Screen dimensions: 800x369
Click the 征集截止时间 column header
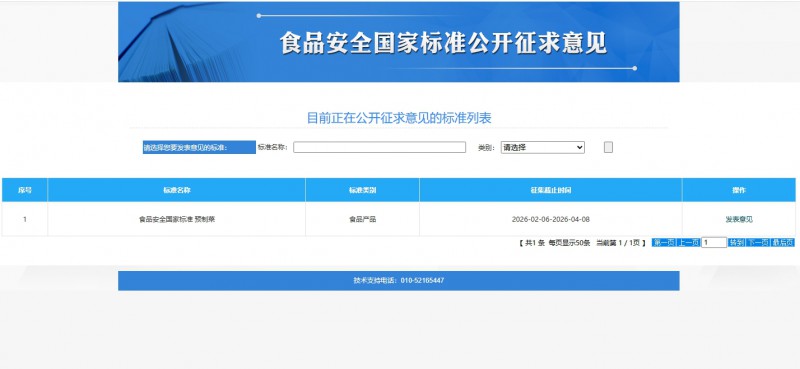tap(551, 190)
